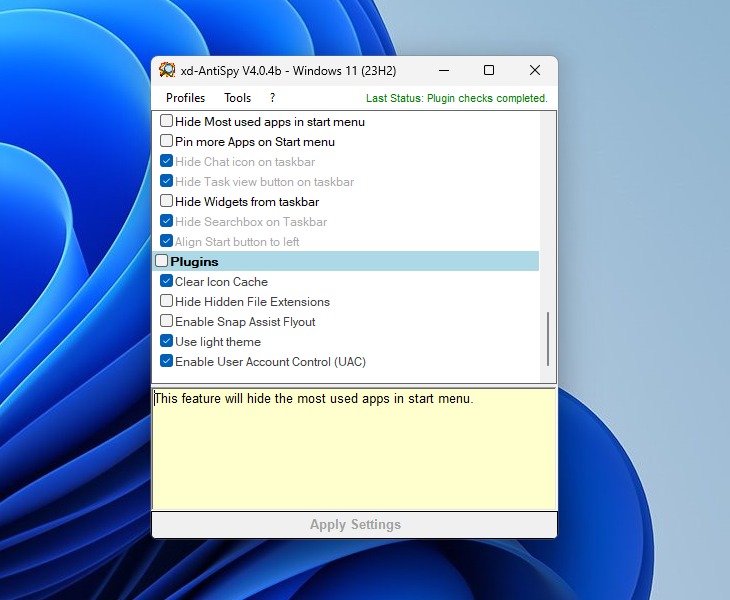Click the xd-AntiSpy app icon in title bar
Viewport: 730px width, 600px height.
168,70
